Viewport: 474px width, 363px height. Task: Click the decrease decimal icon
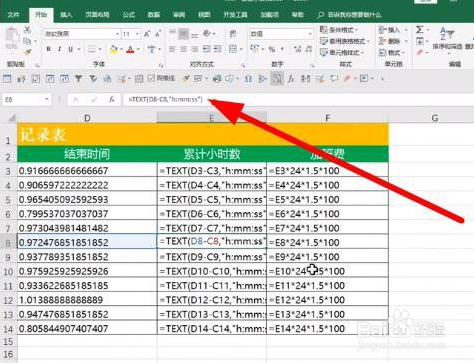[x=309, y=50]
